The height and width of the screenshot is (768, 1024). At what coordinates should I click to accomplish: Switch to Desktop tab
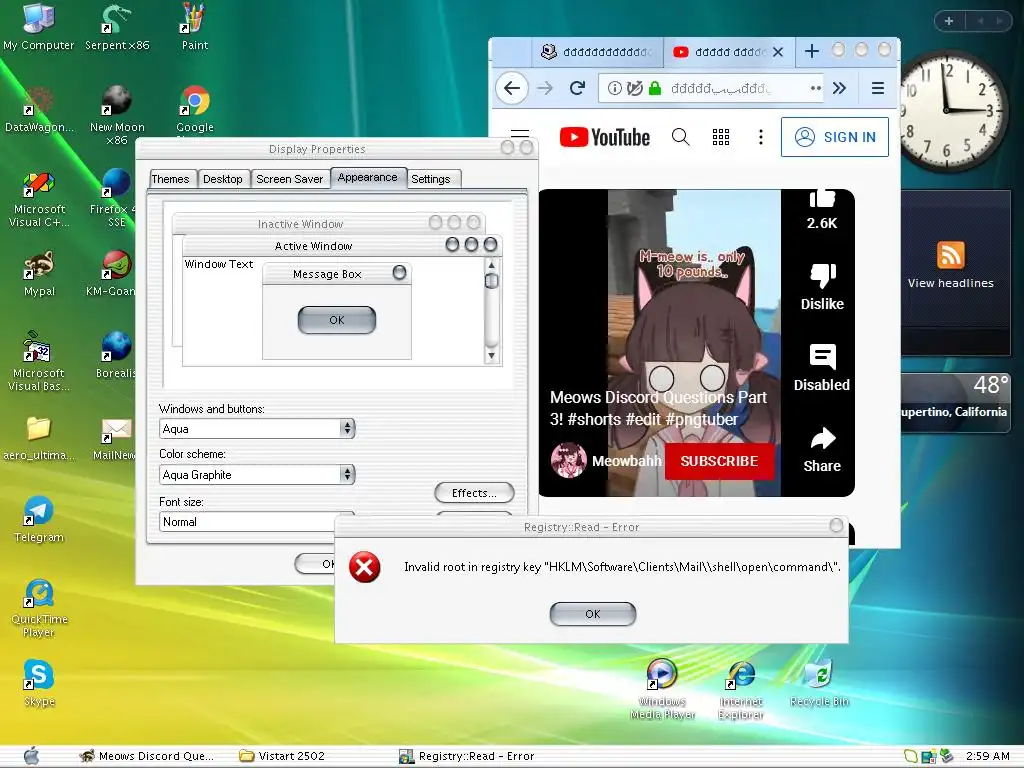pyautogui.click(x=223, y=179)
